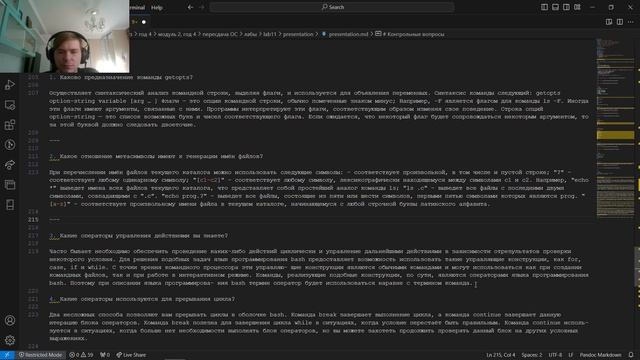This screenshot has height=360, width=640.
Task: Open the Customize Layout icon
Action: point(577,7)
